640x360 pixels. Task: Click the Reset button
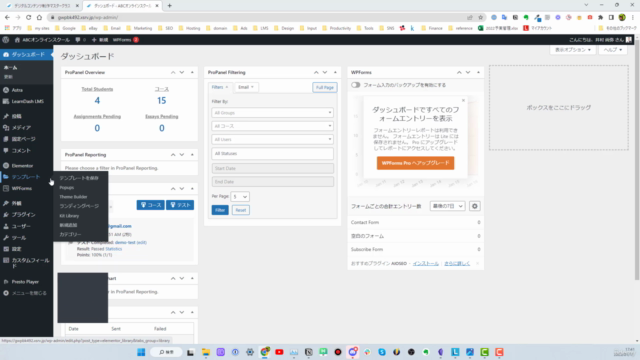[241, 210]
